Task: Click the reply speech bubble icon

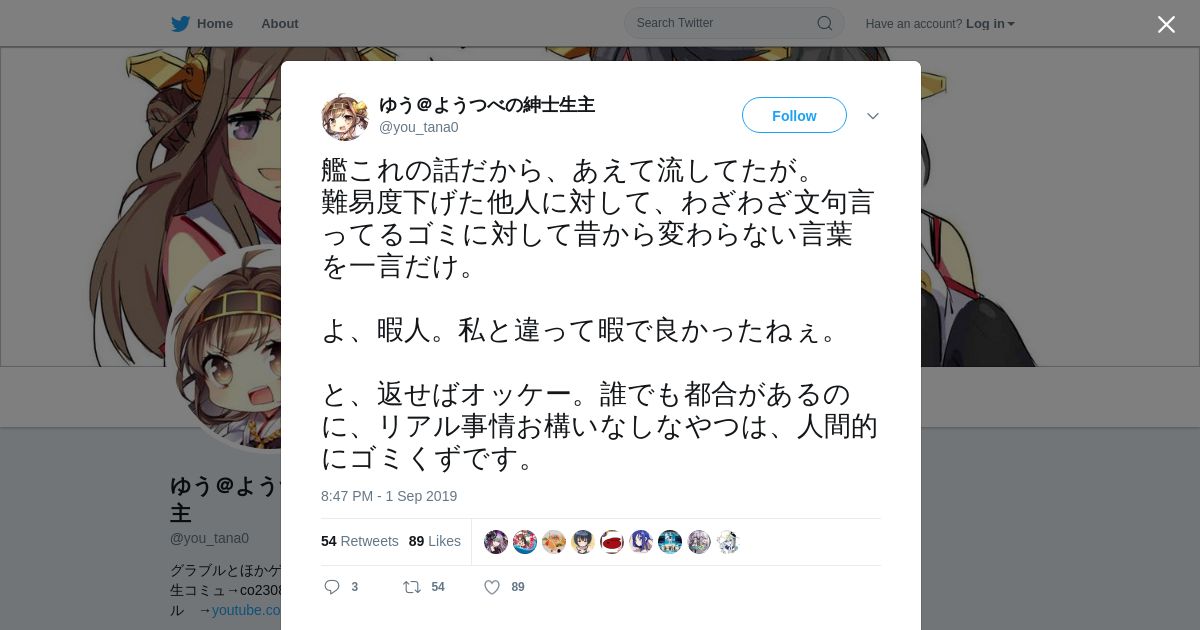Action: 332,587
